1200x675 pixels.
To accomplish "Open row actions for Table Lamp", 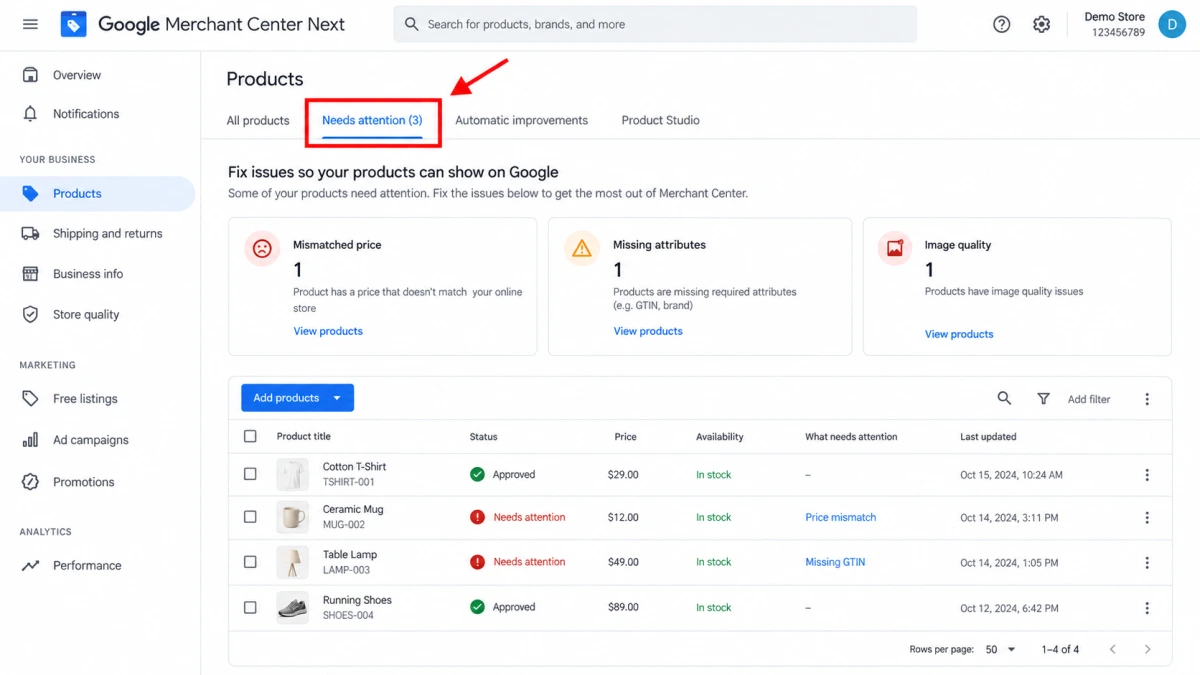I will tap(1147, 562).
